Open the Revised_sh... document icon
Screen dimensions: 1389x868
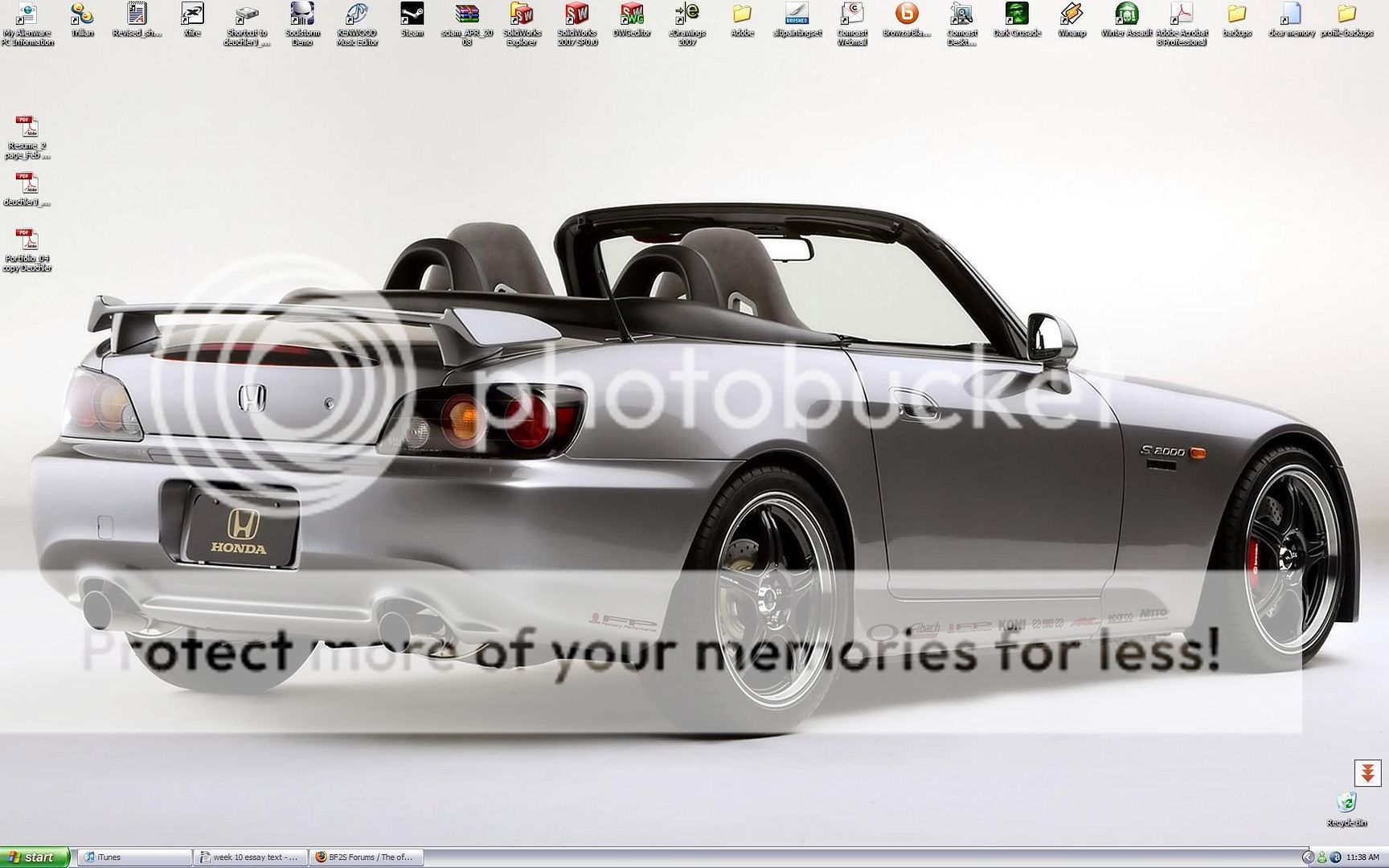coord(137,20)
